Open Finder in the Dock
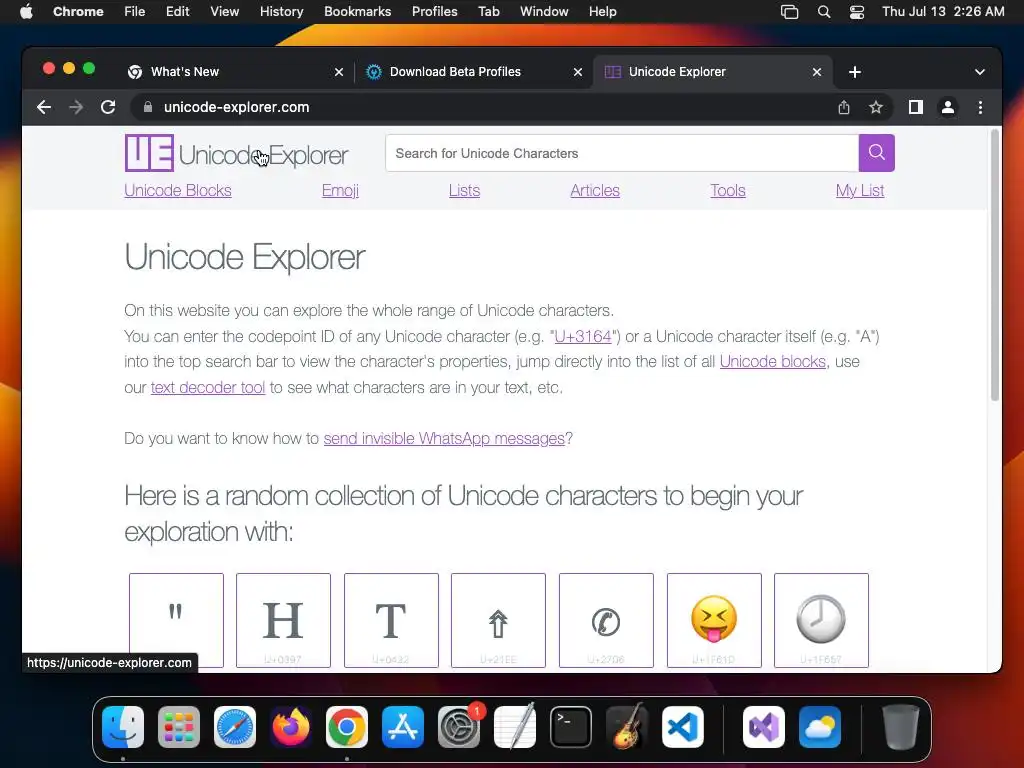The width and height of the screenshot is (1024, 768). (x=123, y=727)
